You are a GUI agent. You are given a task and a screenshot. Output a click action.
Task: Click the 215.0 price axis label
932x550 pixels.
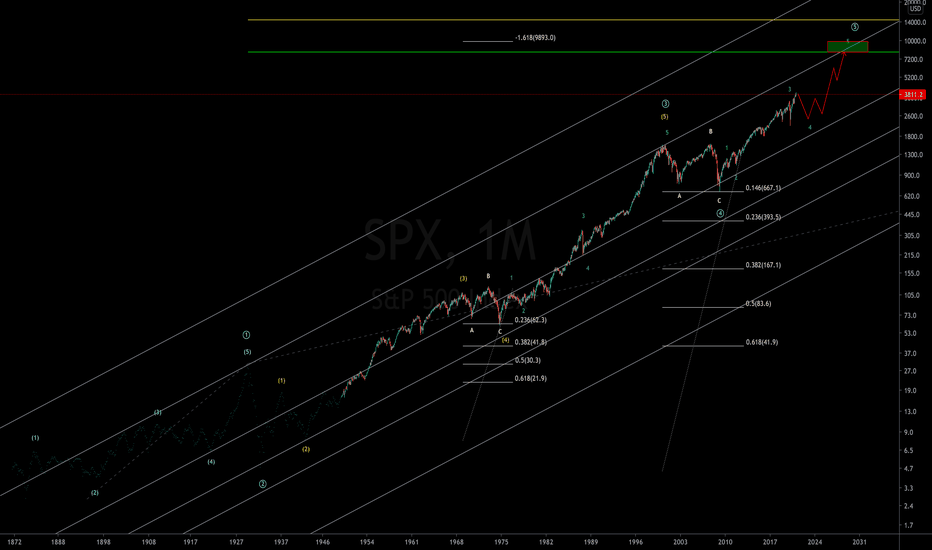[x=912, y=255]
